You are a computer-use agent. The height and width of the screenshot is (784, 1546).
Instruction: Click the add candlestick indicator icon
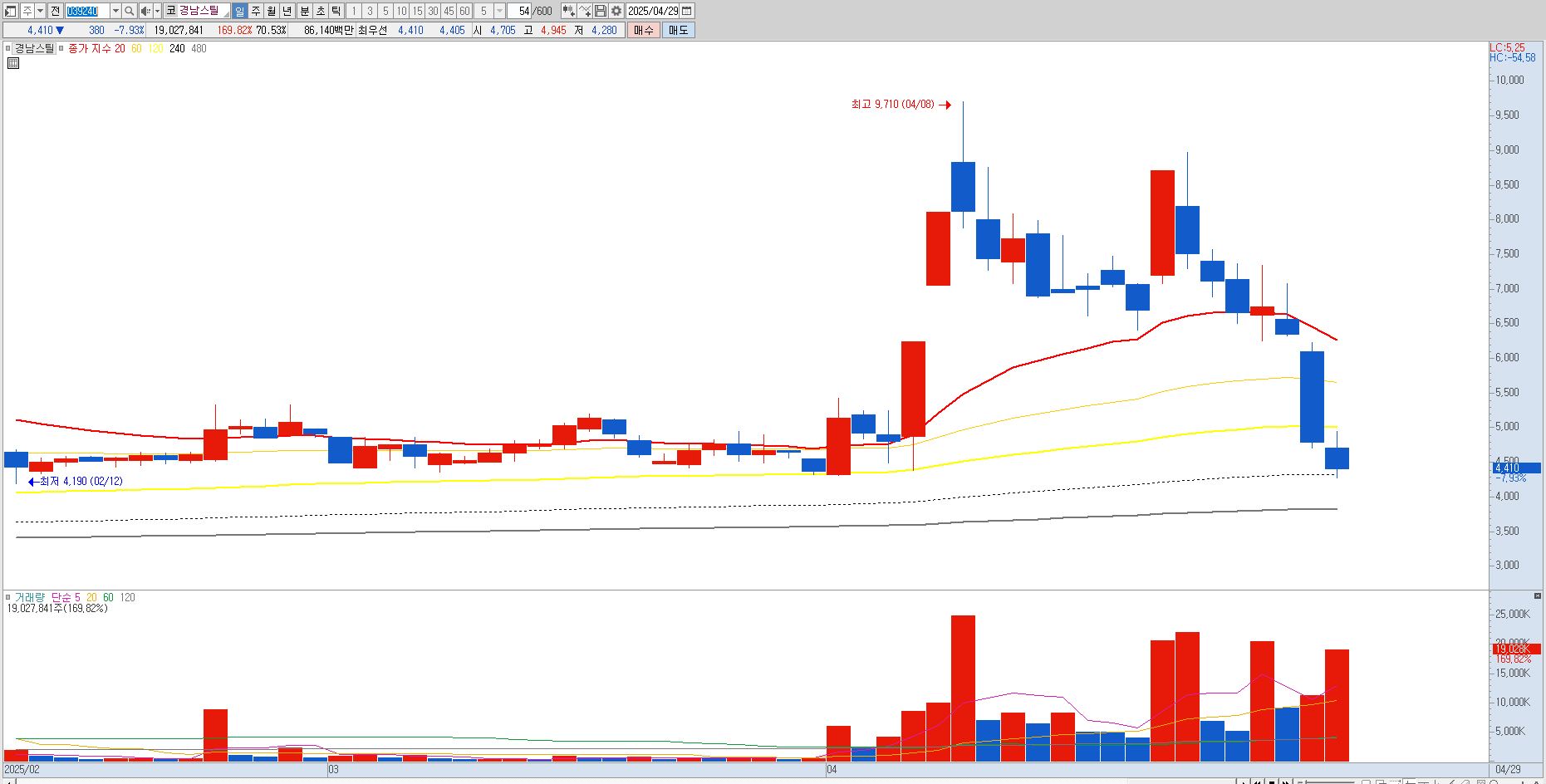pos(568,11)
